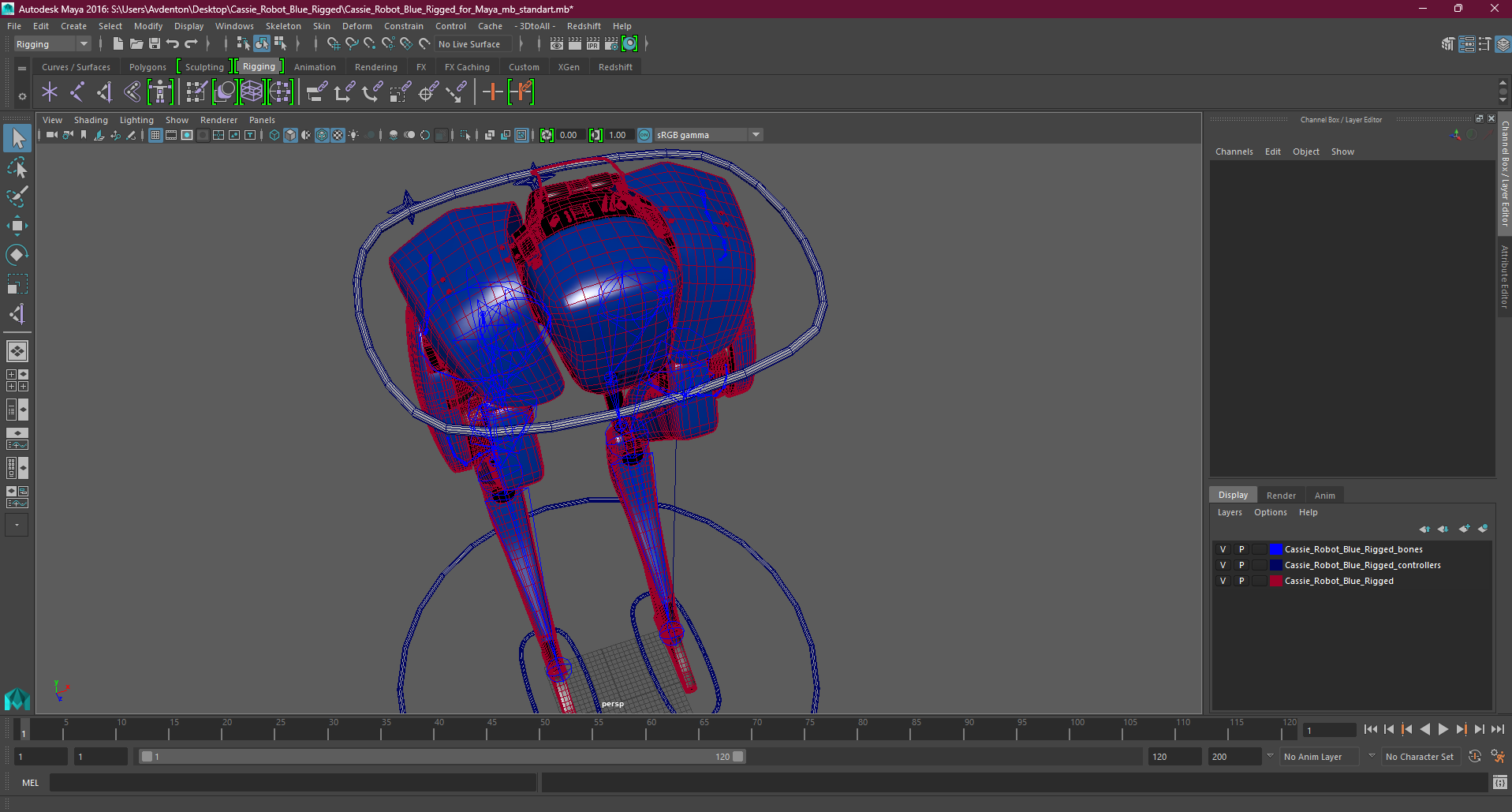Click the Create Lattice shelf icon
1512x812 pixels.
click(x=252, y=92)
